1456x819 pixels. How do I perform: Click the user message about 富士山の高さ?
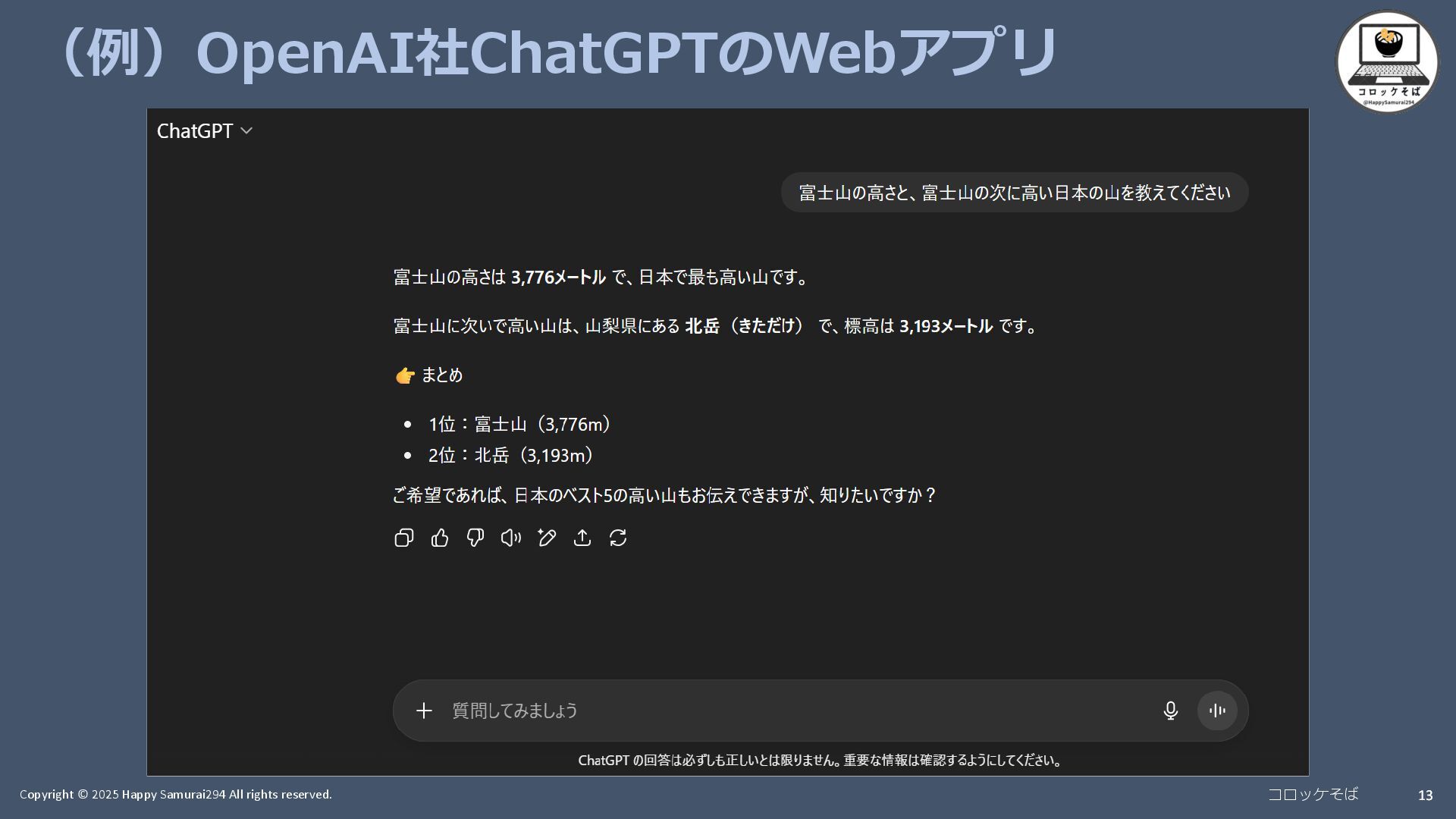point(1014,193)
